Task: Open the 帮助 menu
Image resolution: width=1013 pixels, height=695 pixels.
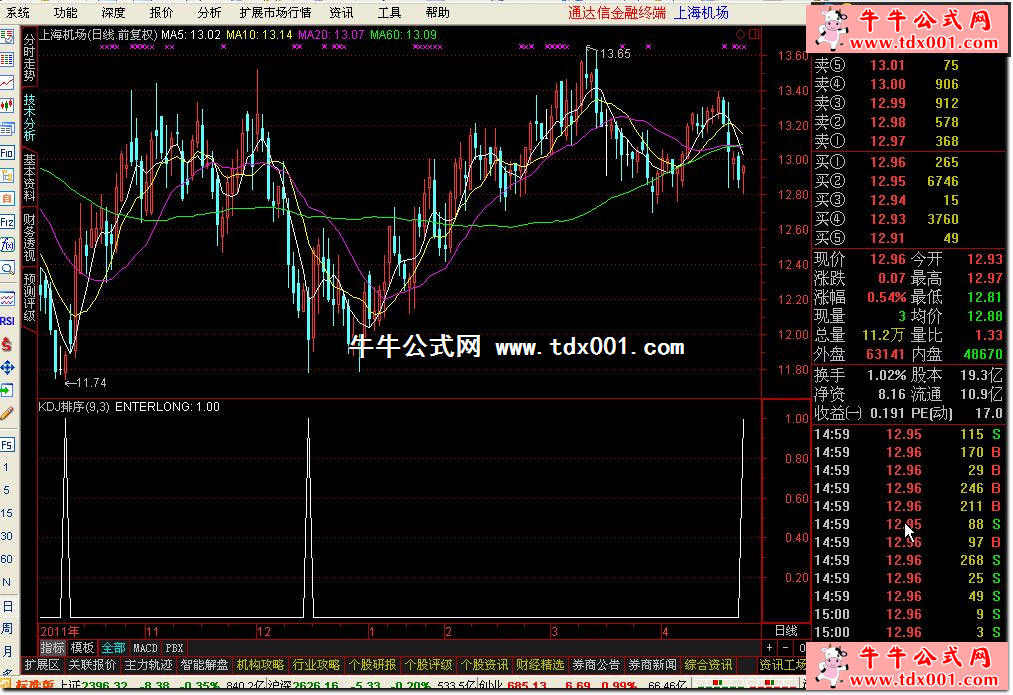Action: pyautogui.click(x=437, y=13)
